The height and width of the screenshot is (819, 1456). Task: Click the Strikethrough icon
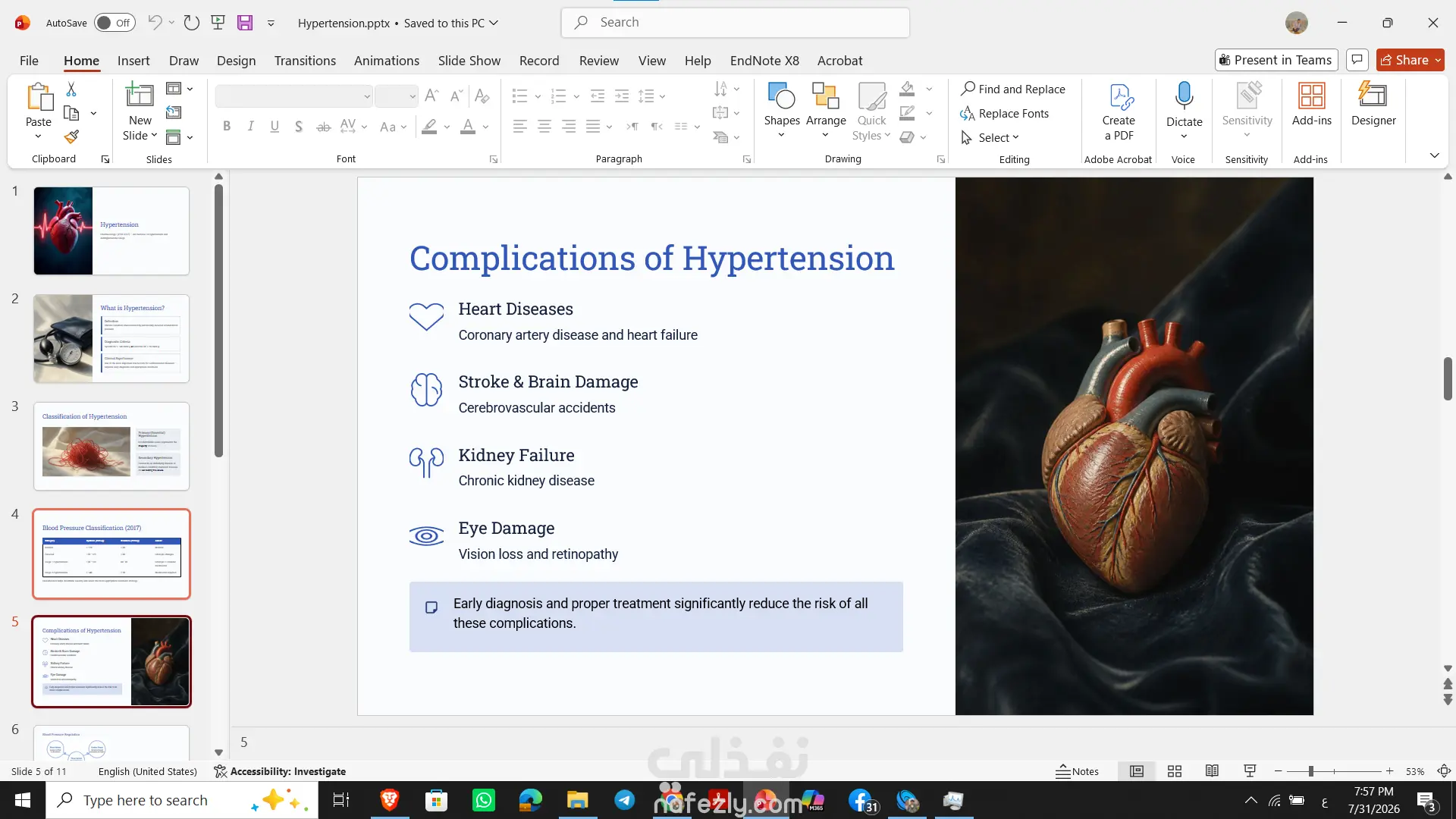[323, 127]
